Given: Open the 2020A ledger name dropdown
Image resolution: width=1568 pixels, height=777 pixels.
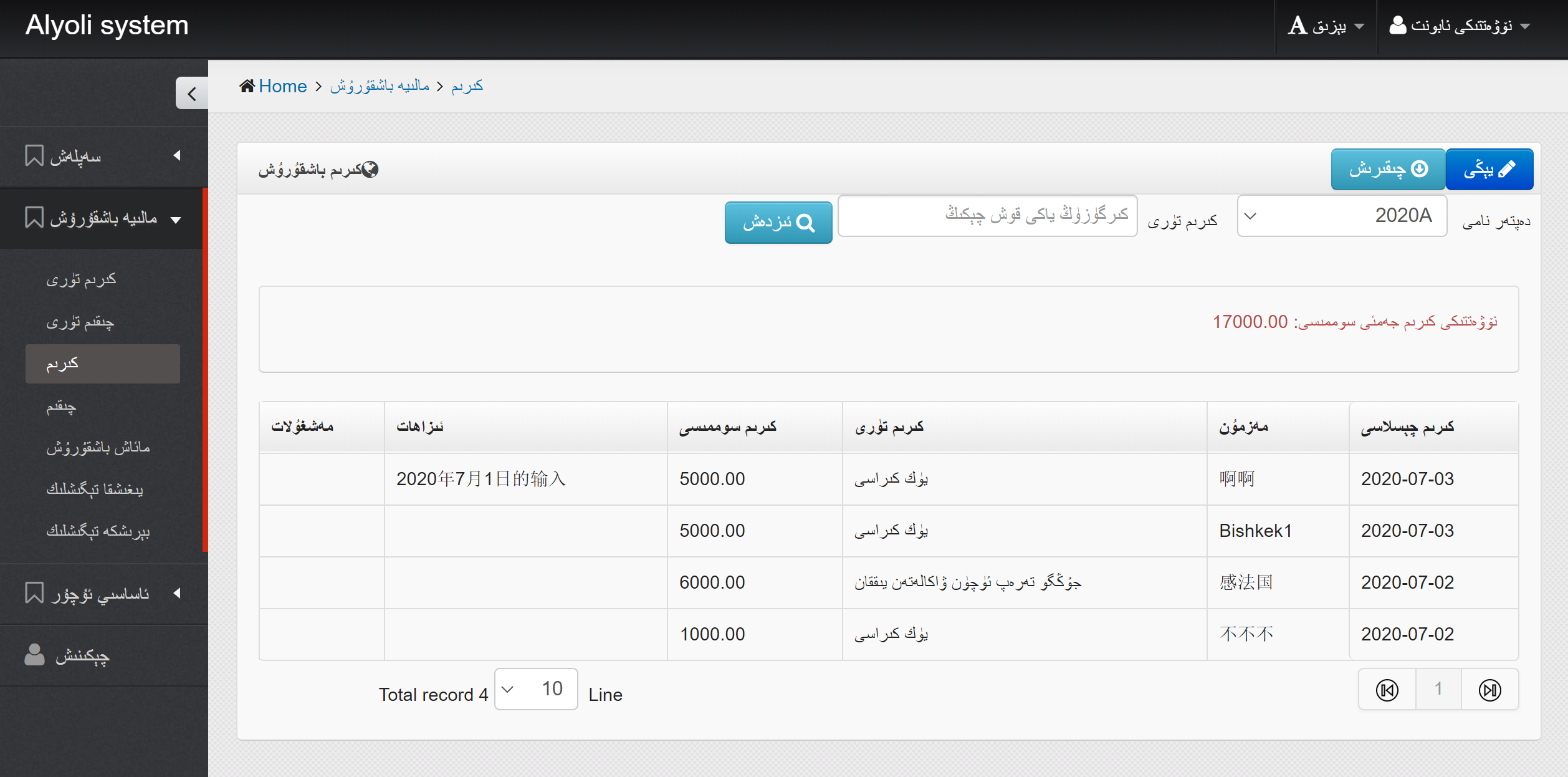Looking at the screenshot, I should click(x=1341, y=216).
